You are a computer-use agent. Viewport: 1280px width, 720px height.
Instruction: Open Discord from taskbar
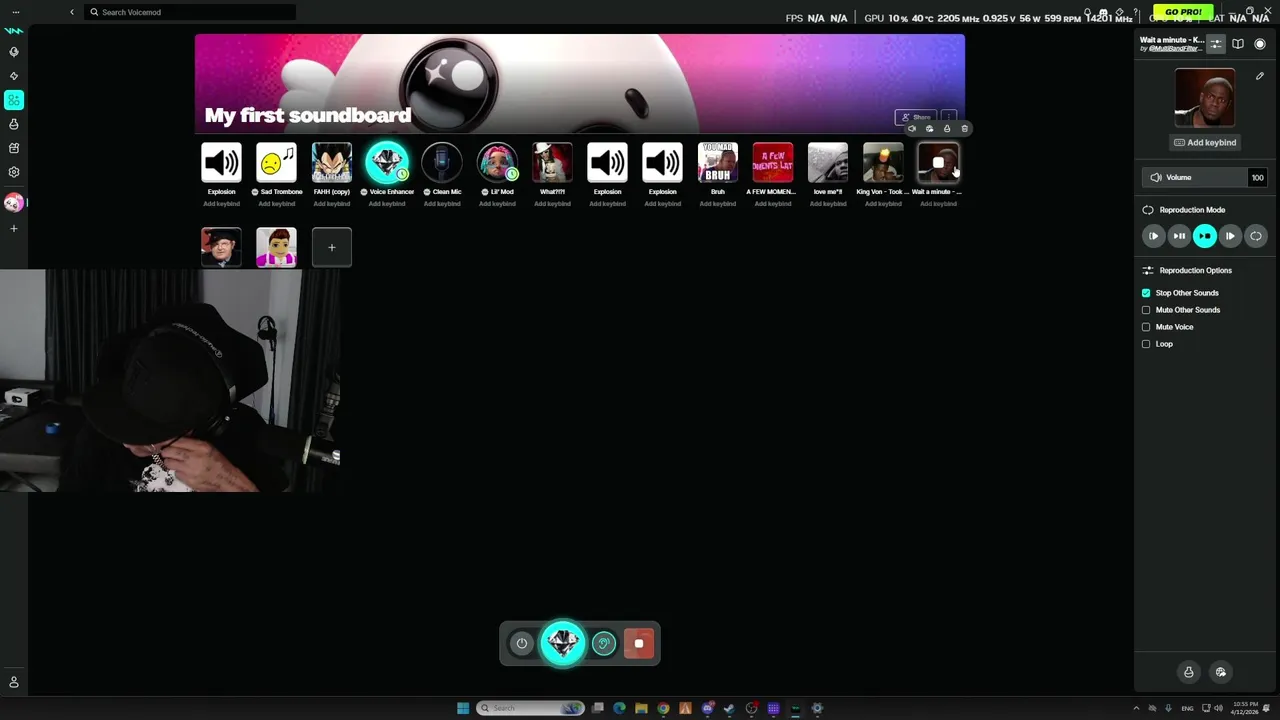tap(707, 708)
